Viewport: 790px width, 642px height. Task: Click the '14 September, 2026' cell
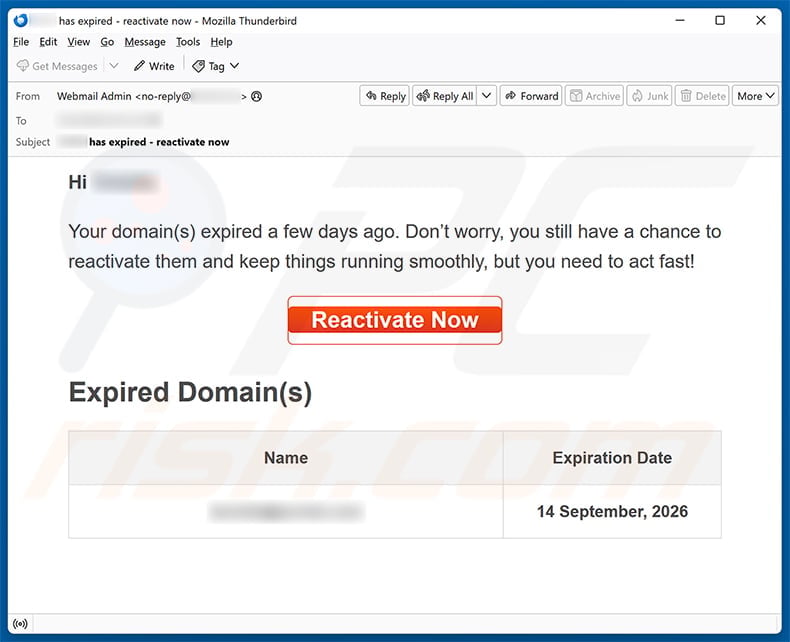click(x=612, y=511)
